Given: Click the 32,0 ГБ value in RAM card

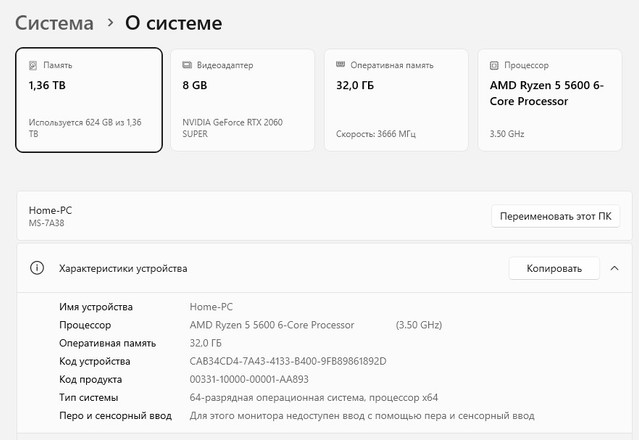Looking at the screenshot, I should [355, 86].
